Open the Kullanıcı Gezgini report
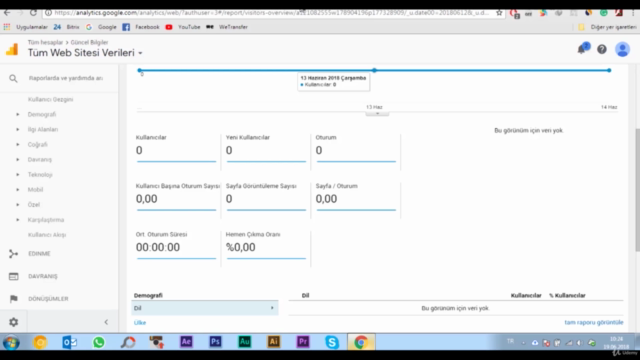Image resolution: width=640 pixels, height=360 pixels. coord(50,99)
